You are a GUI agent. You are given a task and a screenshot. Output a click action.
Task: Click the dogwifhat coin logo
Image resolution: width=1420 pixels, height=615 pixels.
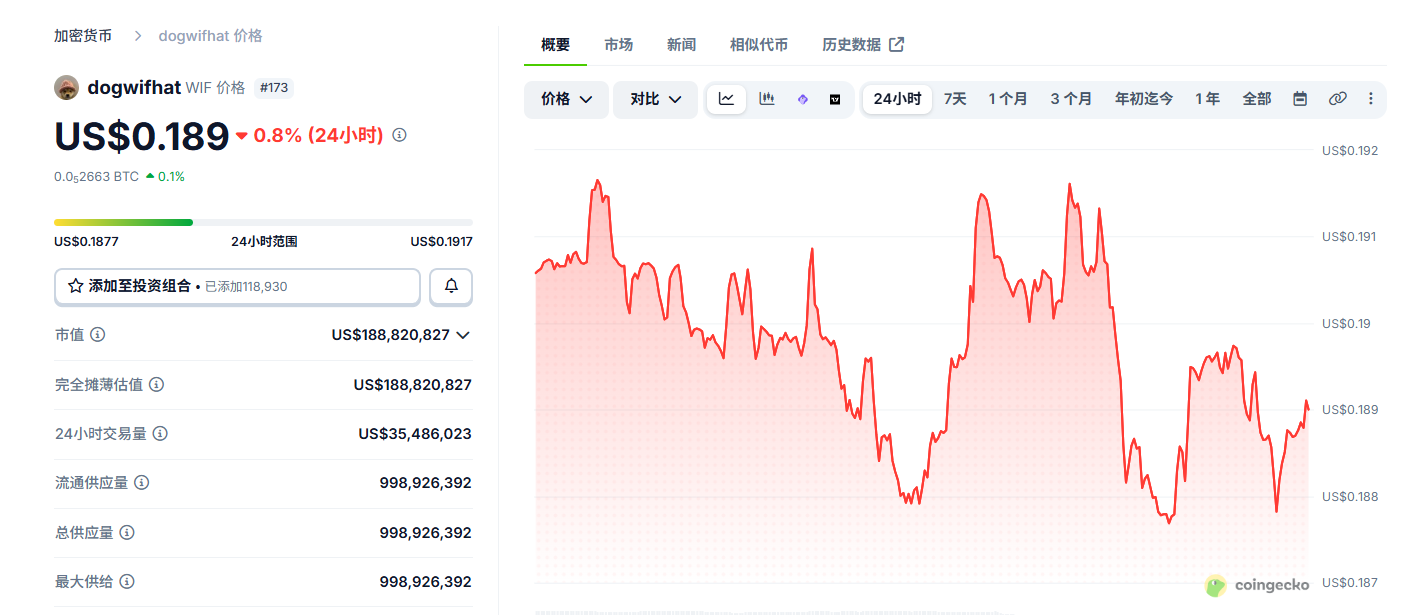66,87
